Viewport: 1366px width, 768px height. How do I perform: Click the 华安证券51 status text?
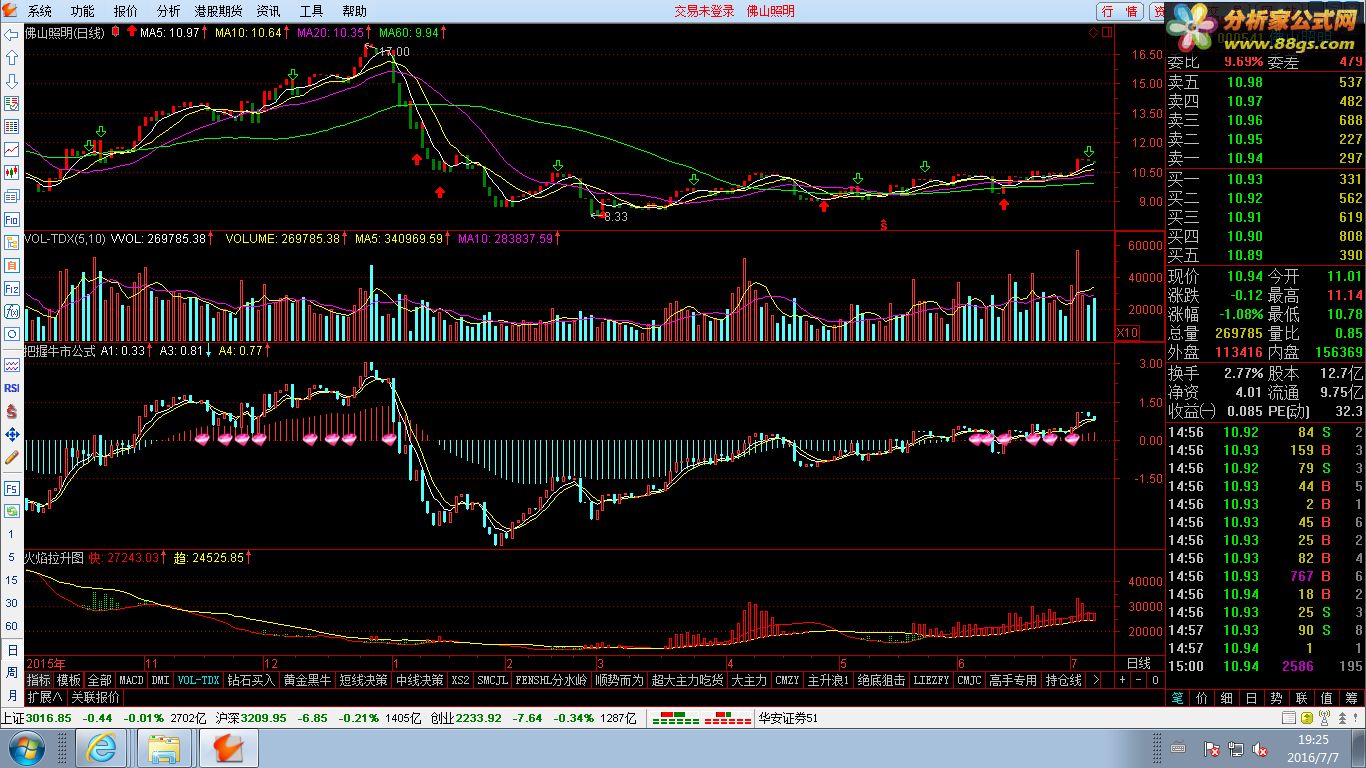pyautogui.click(x=788, y=718)
